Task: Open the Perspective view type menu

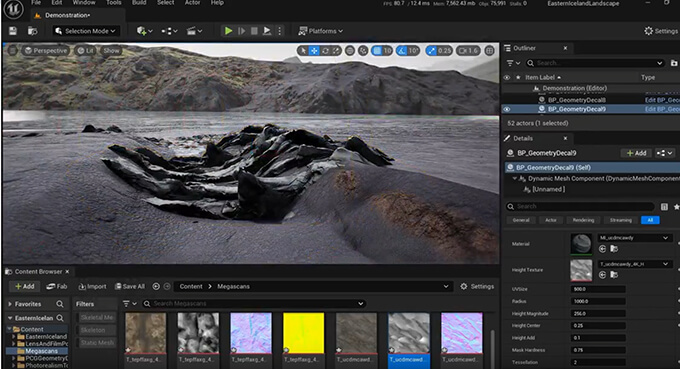Action: point(46,51)
